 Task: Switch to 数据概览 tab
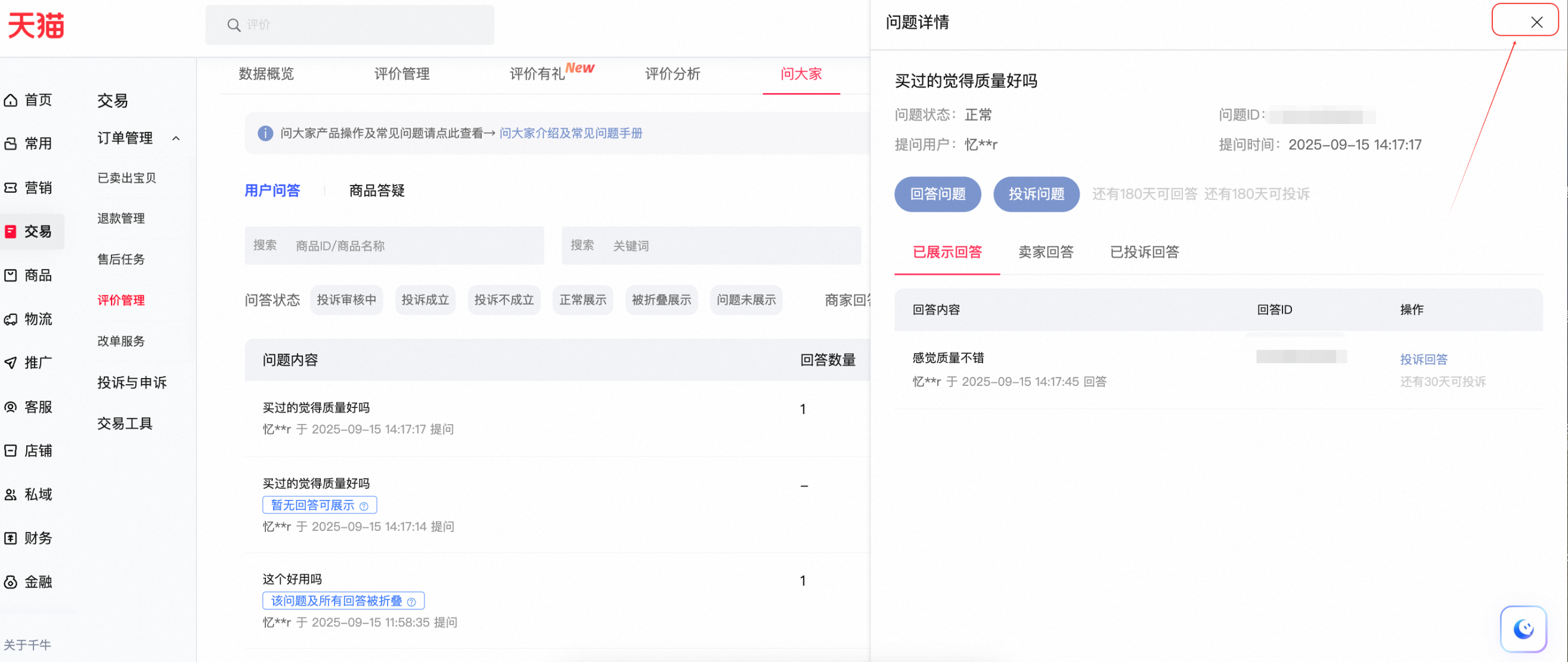(x=266, y=74)
